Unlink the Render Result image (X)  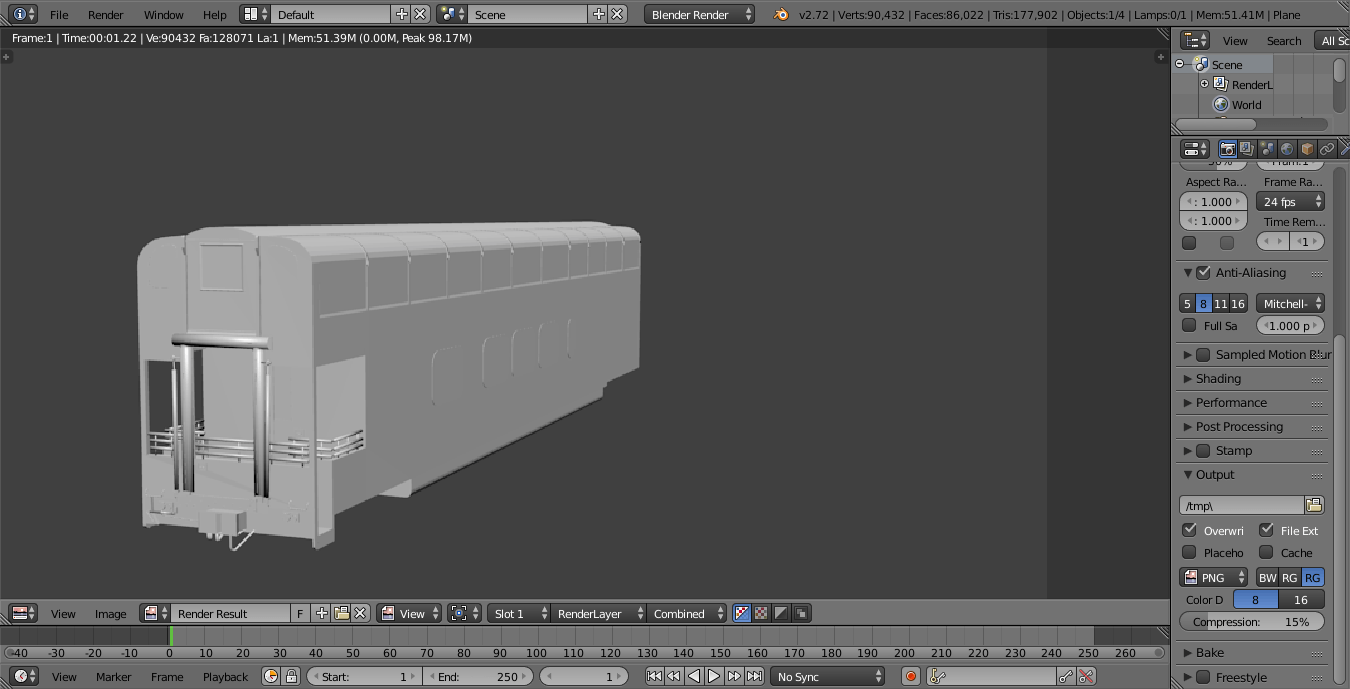click(360, 613)
